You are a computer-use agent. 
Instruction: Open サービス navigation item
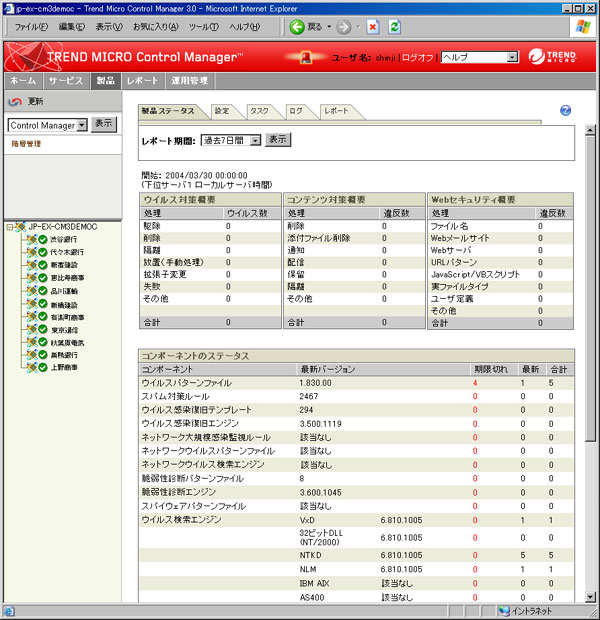tap(66, 81)
